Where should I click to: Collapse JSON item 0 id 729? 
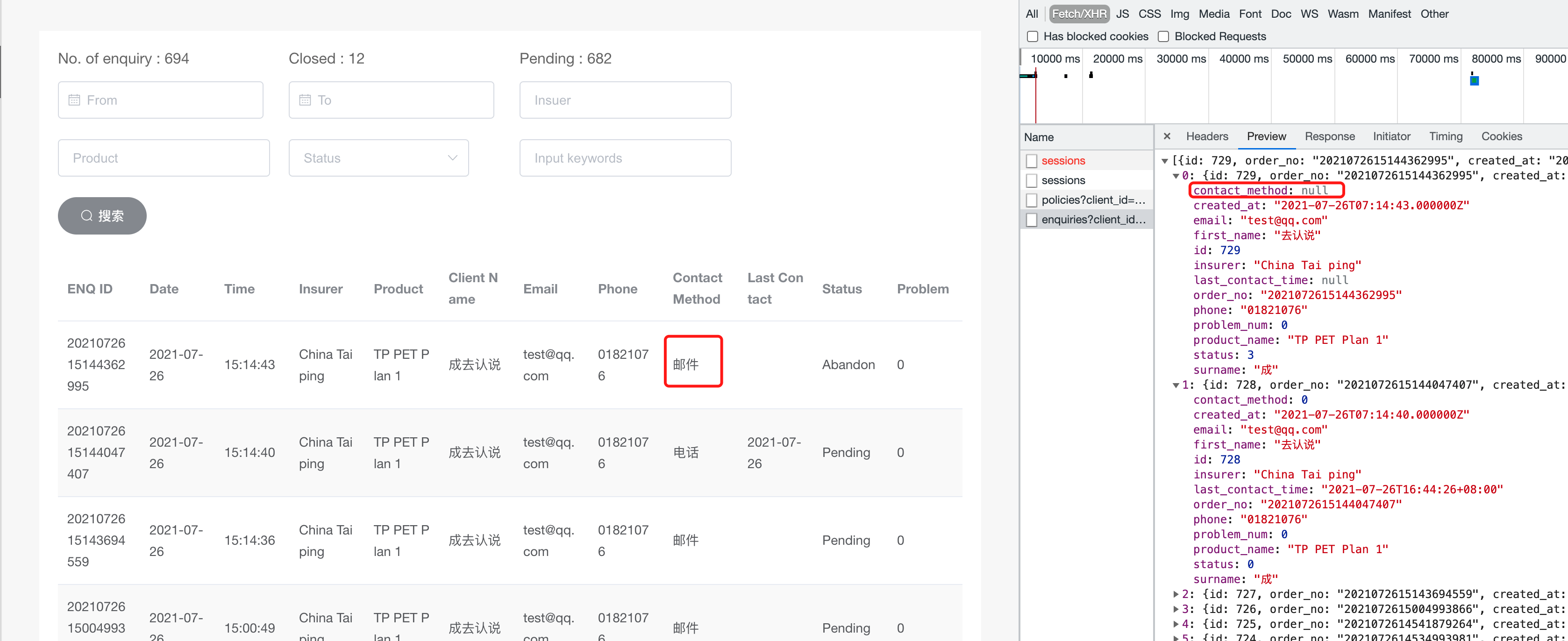click(x=1176, y=176)
